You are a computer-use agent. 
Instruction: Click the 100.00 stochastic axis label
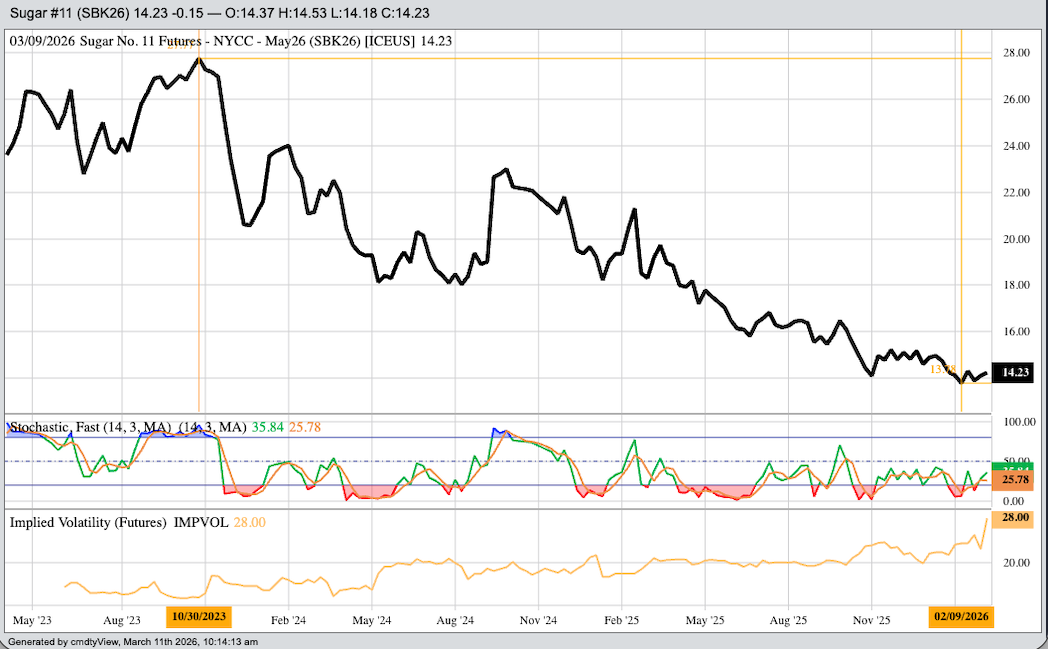click(x=1019, y=422)
